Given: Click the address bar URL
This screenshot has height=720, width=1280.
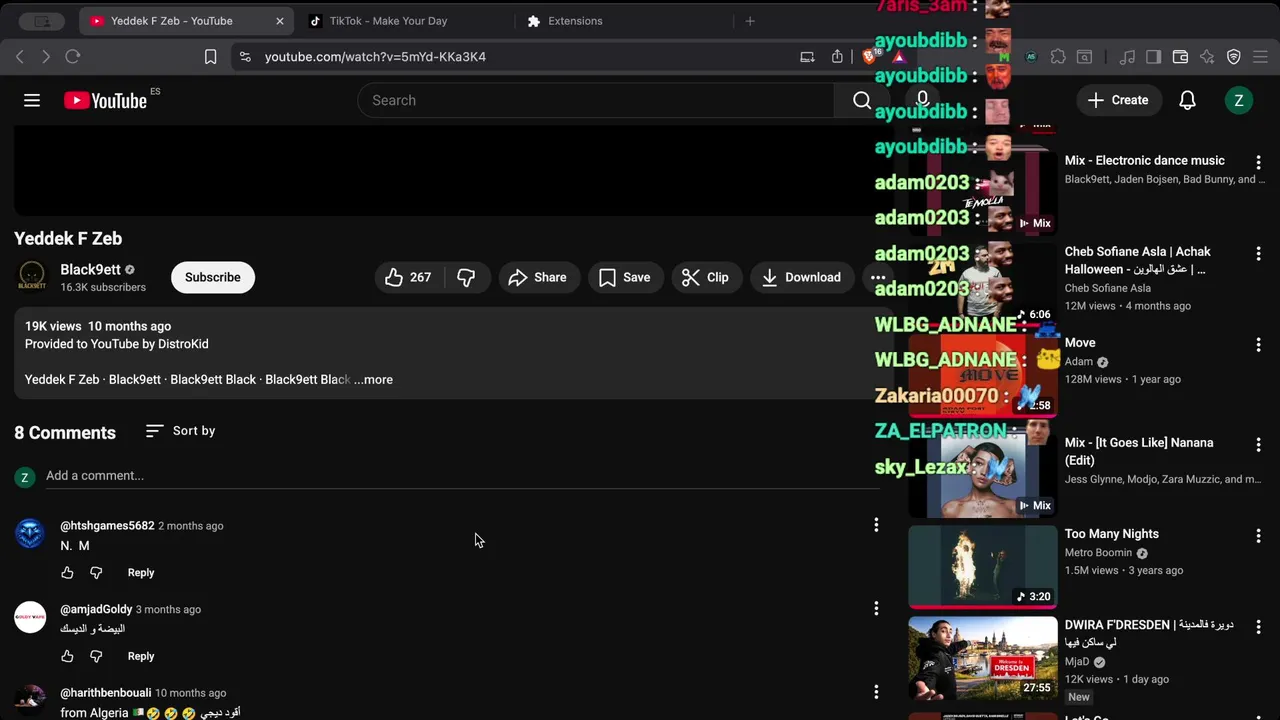Looking at the screenshot, I should (x=375, y=57).
